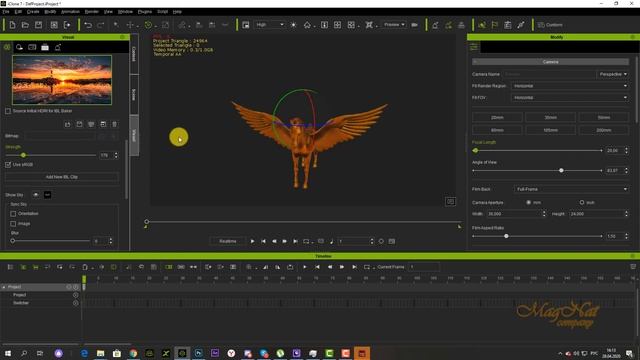The image size is (640, 360).
Task: Select the green Rotate tool
Action: [x=148, y=25]
